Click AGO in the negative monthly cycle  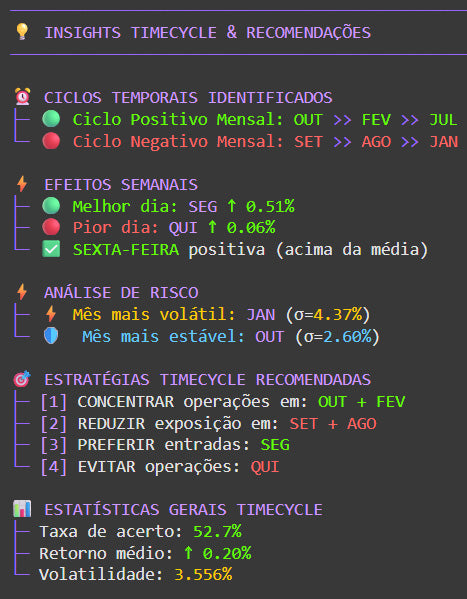pos(376,142)
